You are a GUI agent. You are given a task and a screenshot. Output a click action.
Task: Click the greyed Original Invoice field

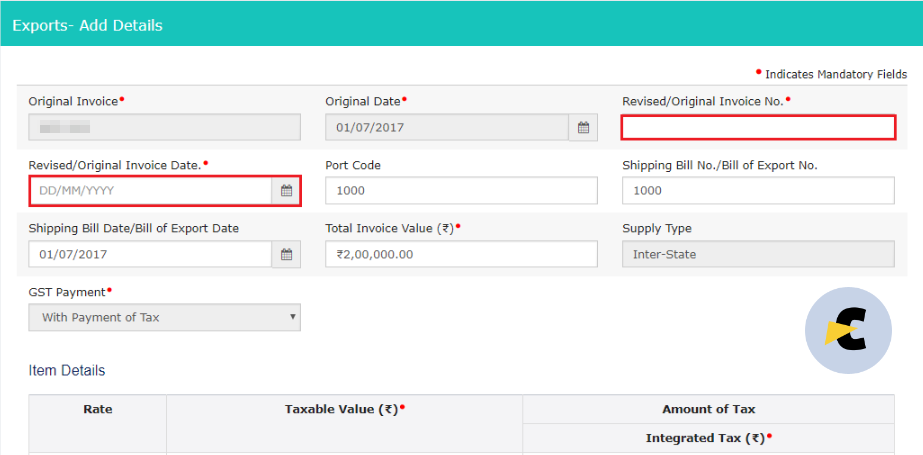click(x=164, y=127)
